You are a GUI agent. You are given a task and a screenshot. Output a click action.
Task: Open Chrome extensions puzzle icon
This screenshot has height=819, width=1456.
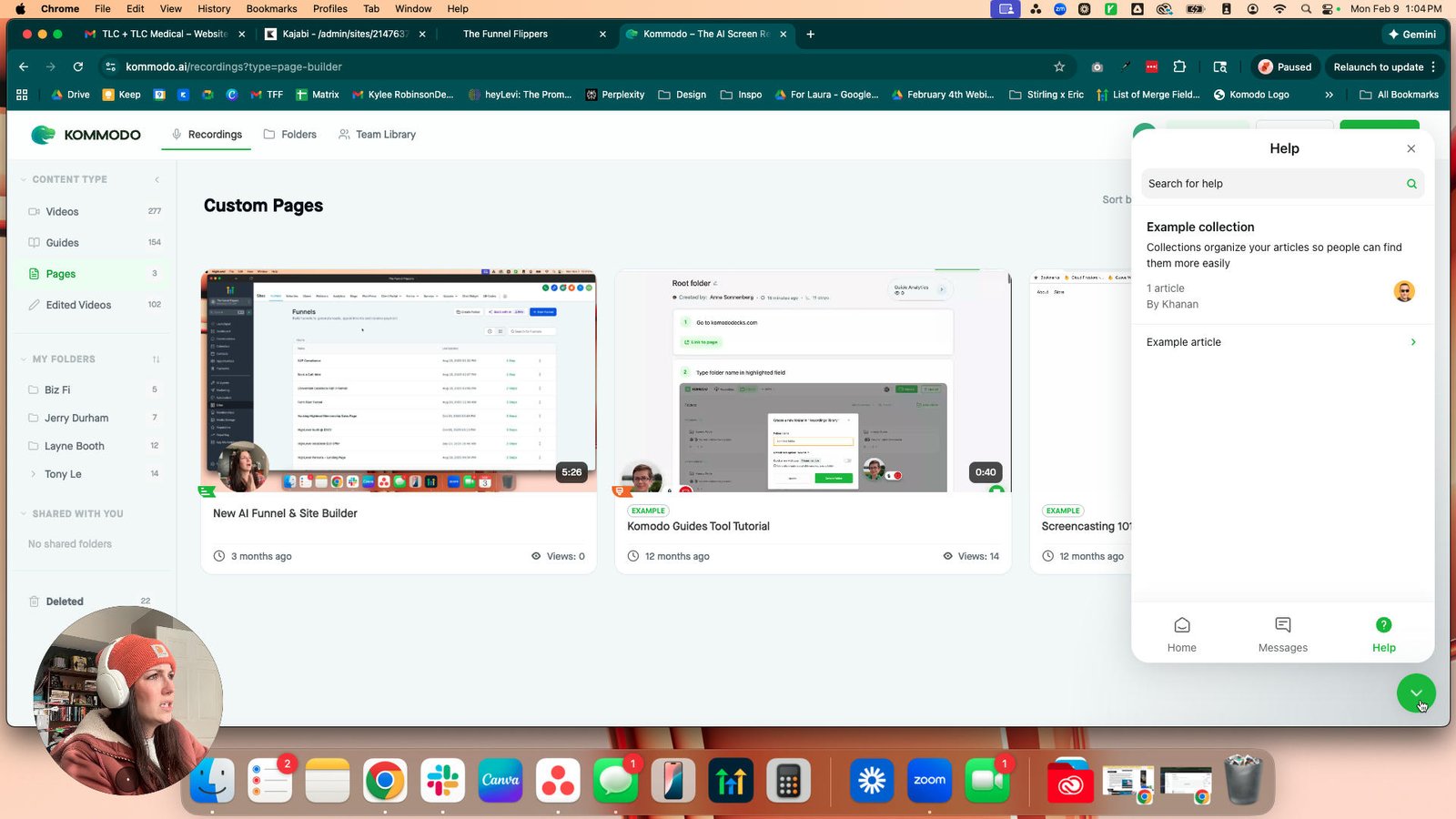[x=1179, y=66]
